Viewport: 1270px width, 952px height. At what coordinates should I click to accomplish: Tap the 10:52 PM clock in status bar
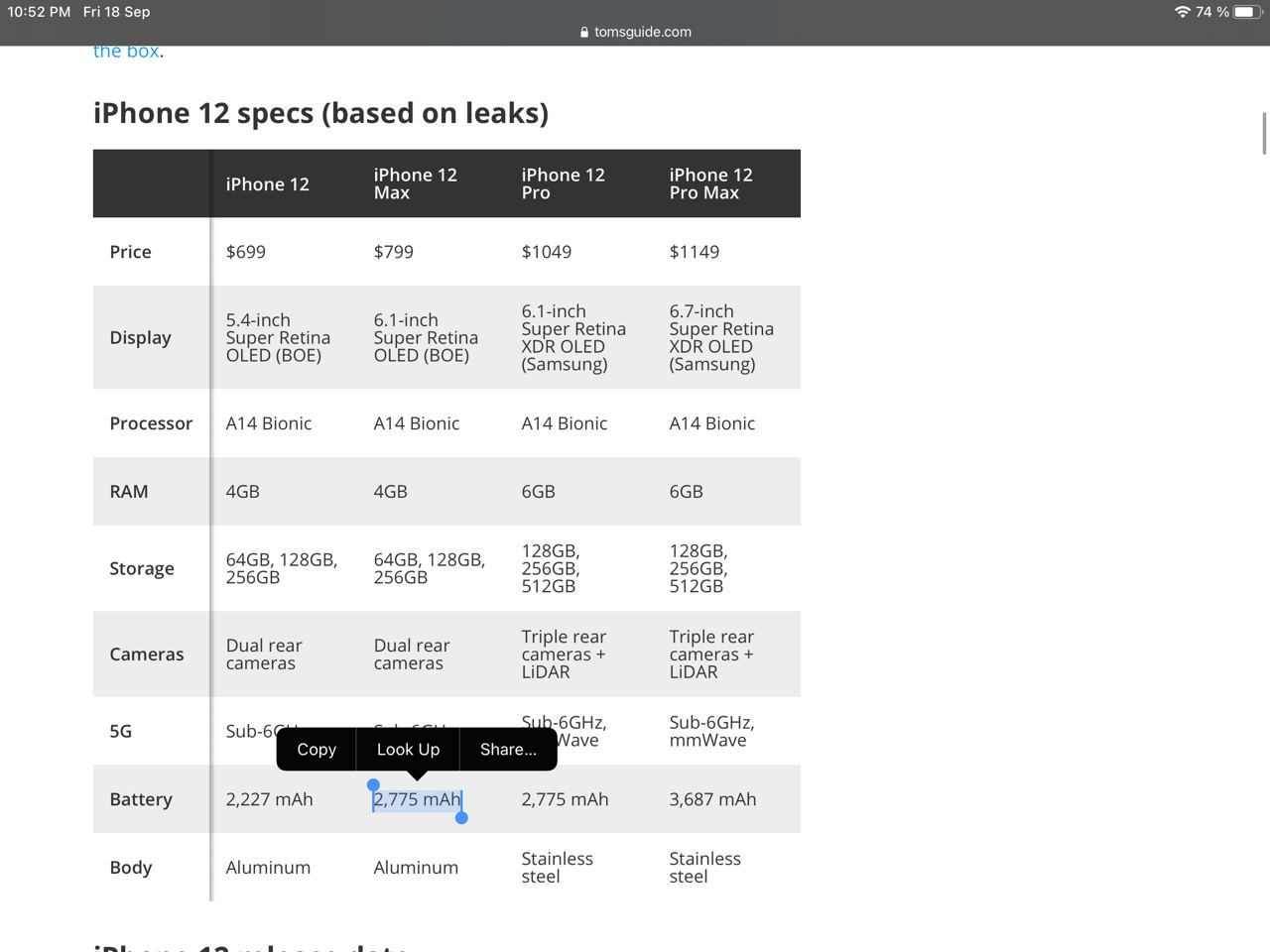coord(39,12)
